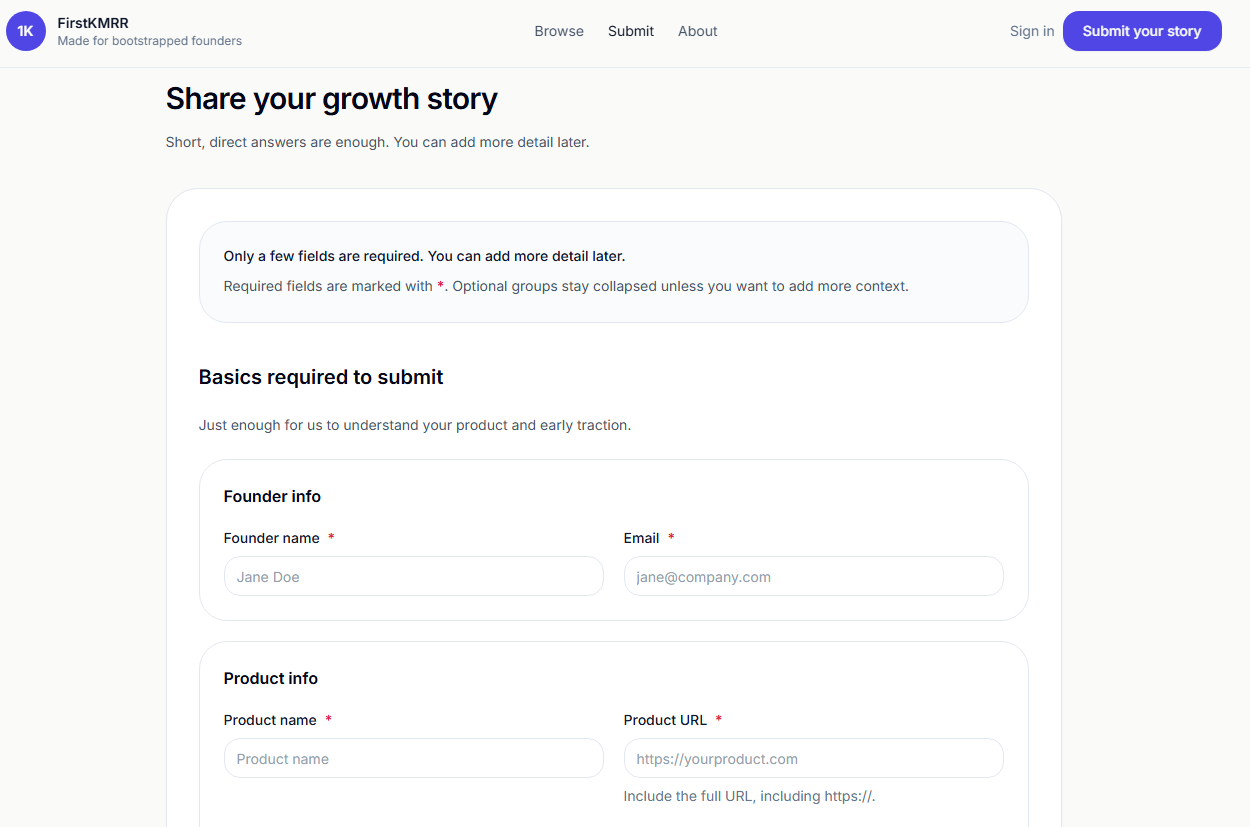Image resolution: width=1250 pixels, height=827 pixels.
Task: Open the About nav item
Action: point(698,31)
